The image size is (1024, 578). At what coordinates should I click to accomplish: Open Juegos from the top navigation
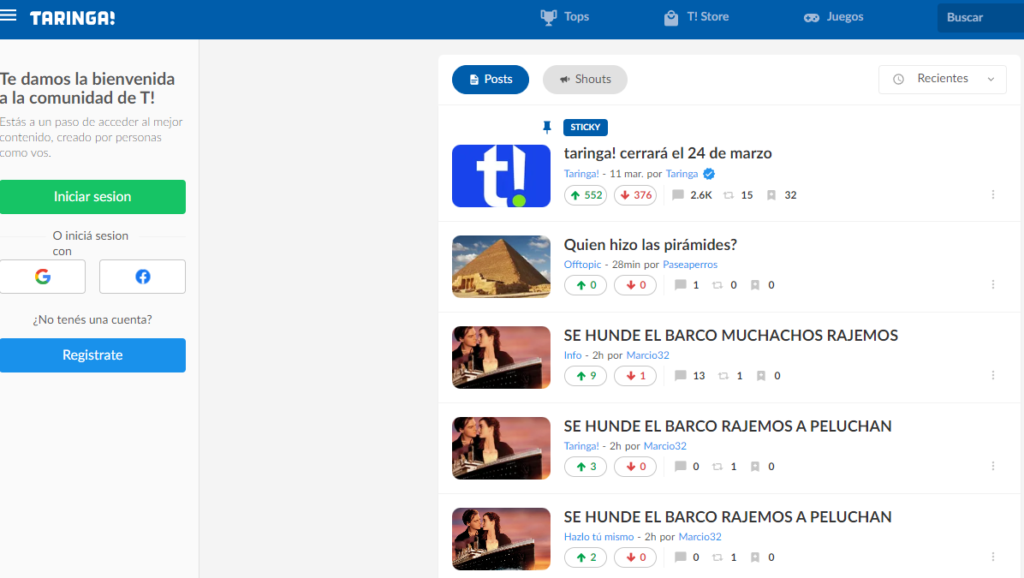833,17
